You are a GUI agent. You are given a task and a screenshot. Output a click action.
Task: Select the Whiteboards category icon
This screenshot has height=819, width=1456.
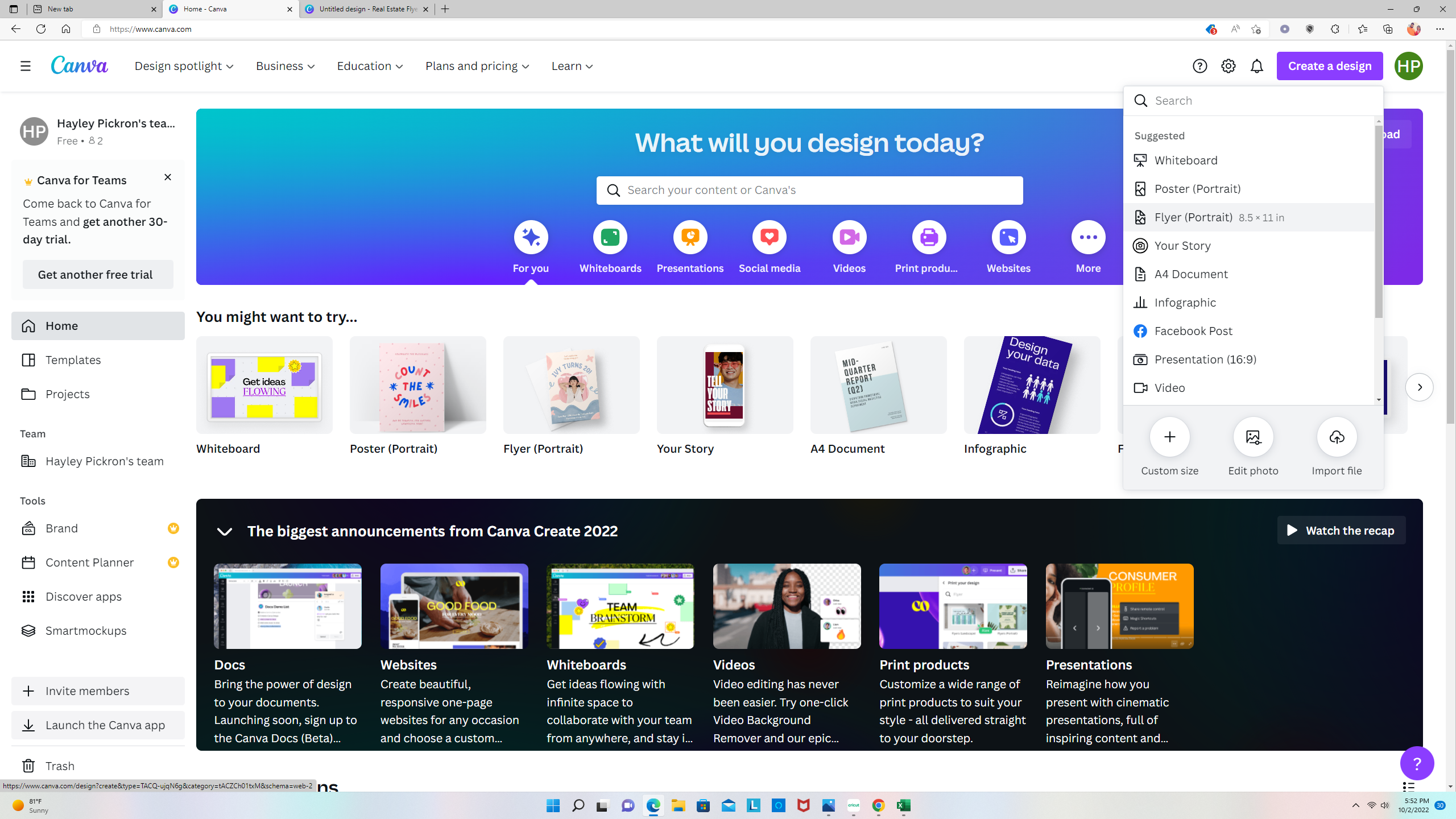(610, 237)
